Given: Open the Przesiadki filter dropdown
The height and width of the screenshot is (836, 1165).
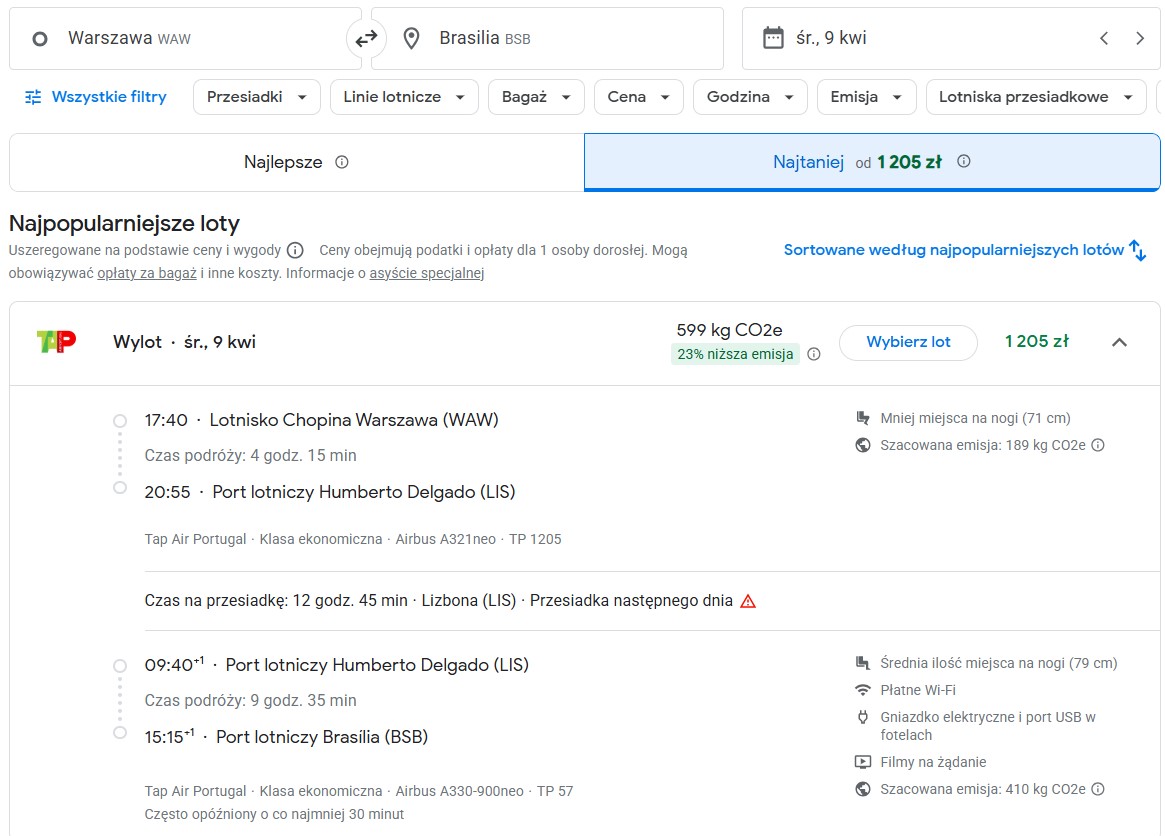Looking at the screenshot, I should coord(256,97).
